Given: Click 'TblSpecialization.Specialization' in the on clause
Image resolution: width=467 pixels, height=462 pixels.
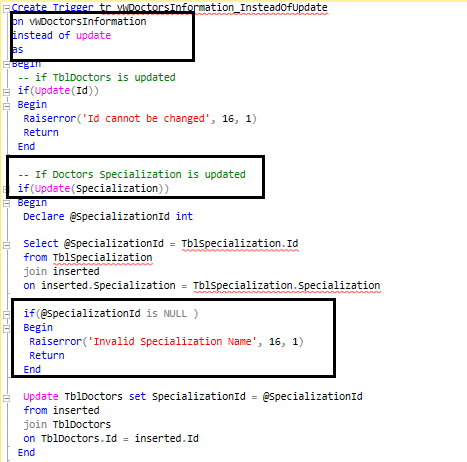Looking at the screenshot, I should [287, 286].
